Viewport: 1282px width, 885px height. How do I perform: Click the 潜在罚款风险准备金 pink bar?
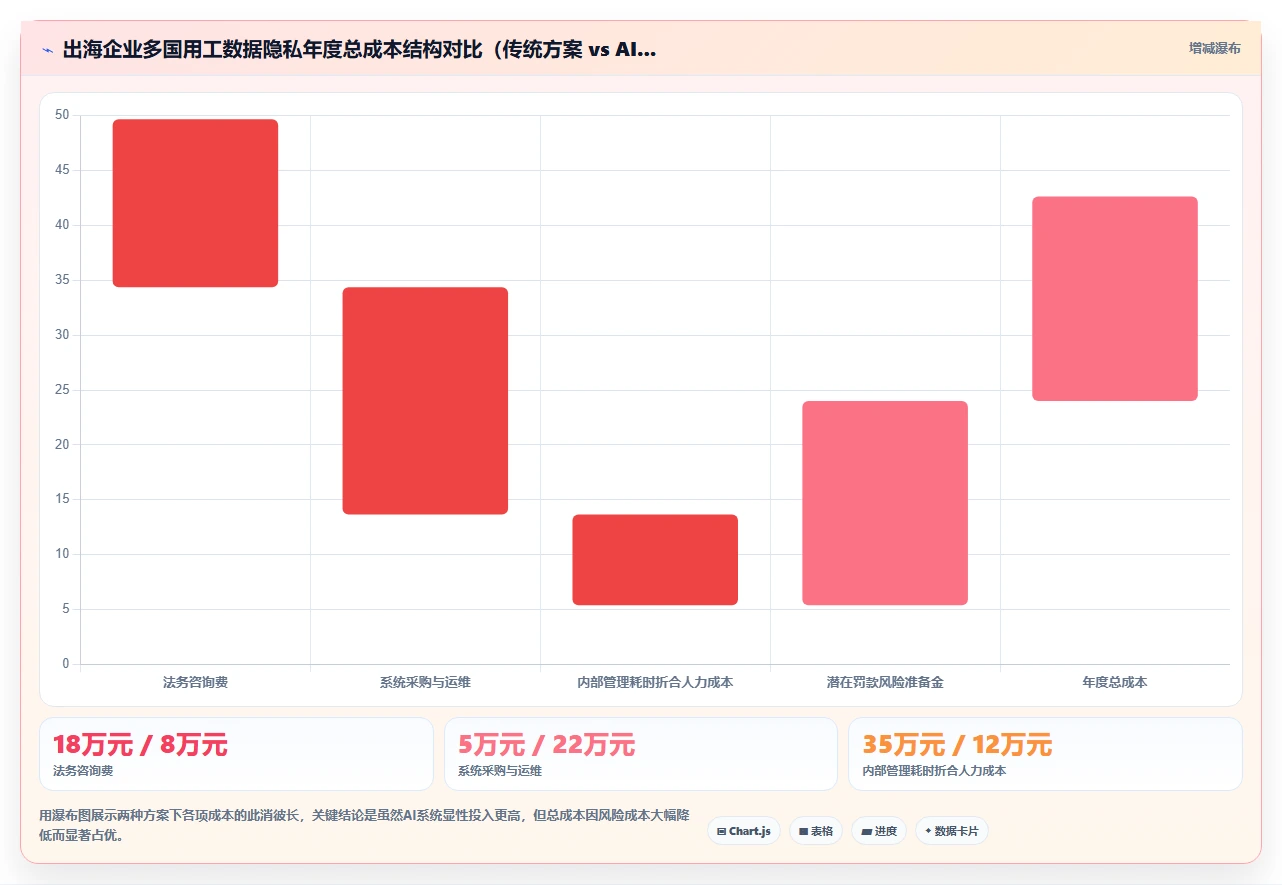[885, 503]
